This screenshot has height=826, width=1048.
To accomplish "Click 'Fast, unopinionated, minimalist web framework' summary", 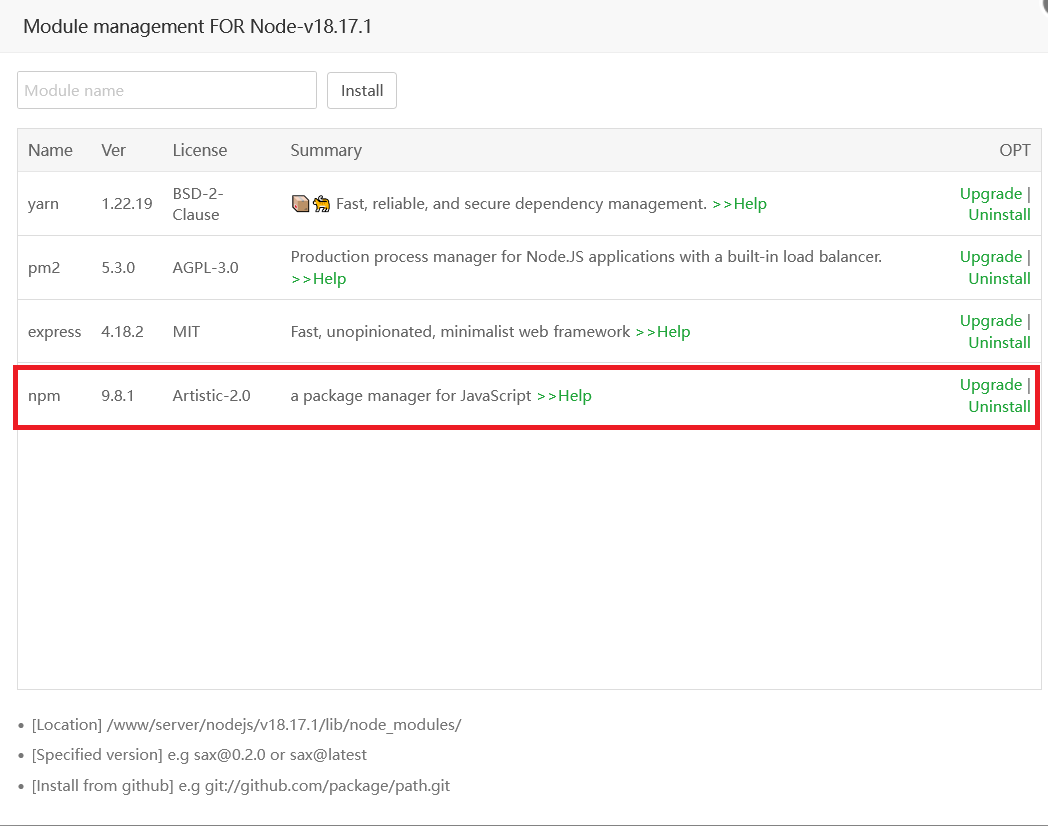I will click(x=461, y=331).
